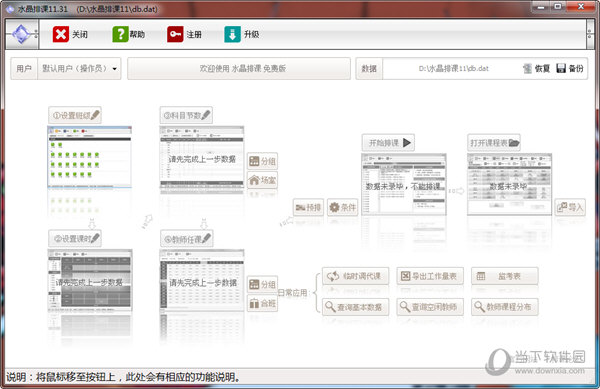Open 临时调代课 substitute button

tap(355, 276)
